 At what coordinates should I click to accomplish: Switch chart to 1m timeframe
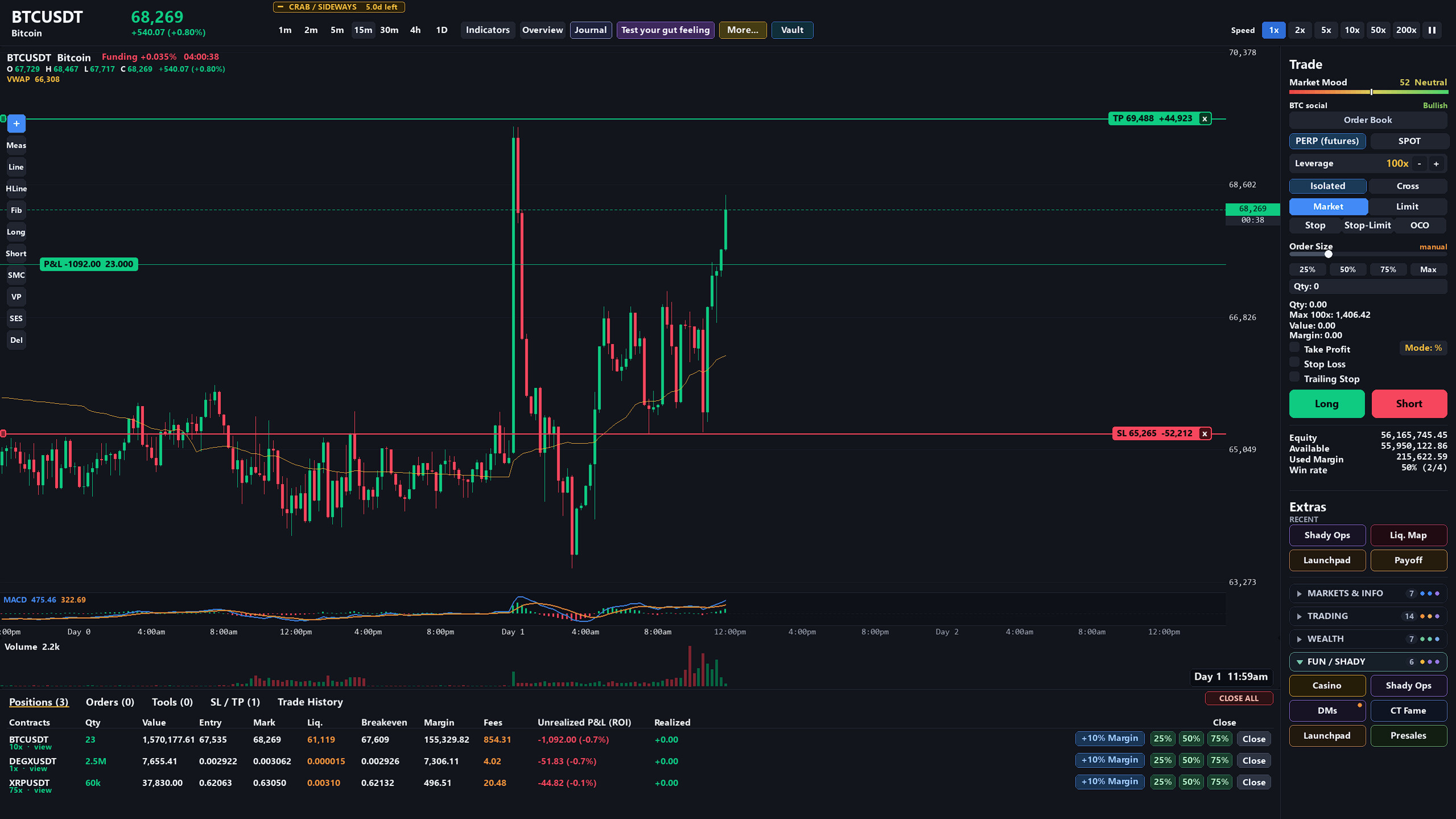tap(285, 30)
